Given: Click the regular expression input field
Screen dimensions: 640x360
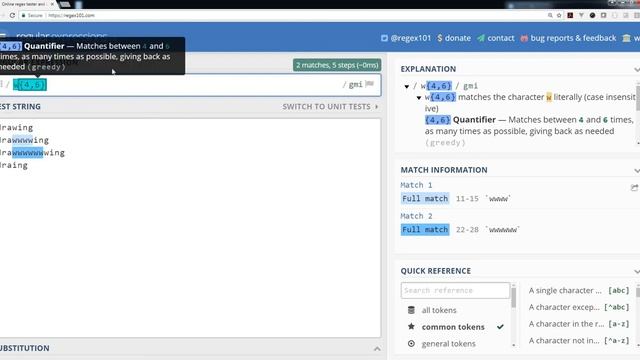Looking at the screenshot, I should [x=190, y=85].
